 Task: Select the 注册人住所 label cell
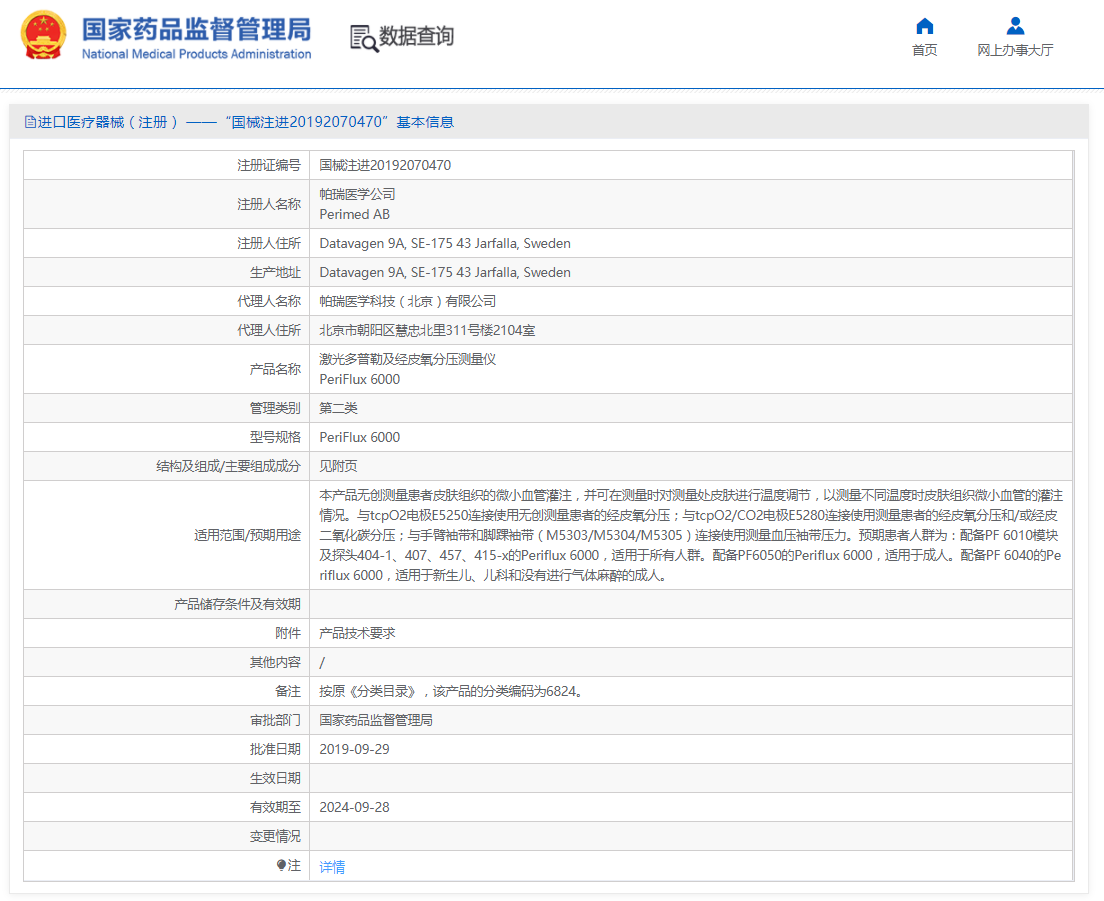pyautogui.click(x=166, y=244)
